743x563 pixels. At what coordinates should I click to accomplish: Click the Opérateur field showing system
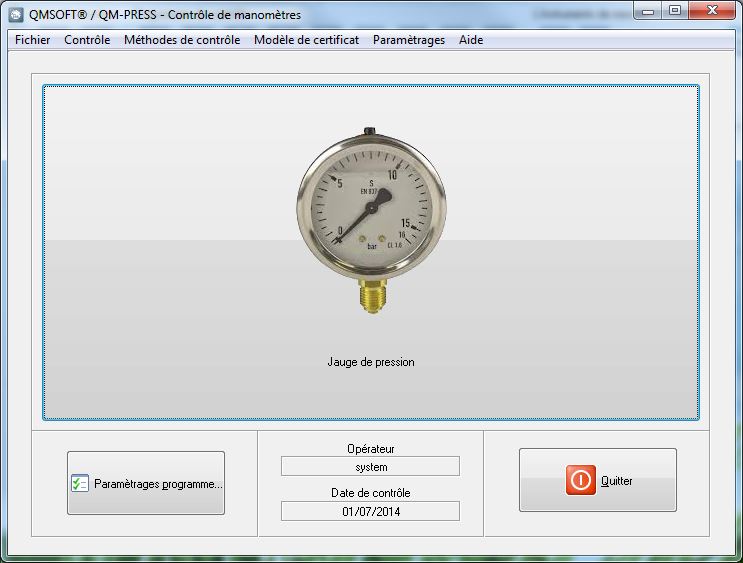point(370,466)
